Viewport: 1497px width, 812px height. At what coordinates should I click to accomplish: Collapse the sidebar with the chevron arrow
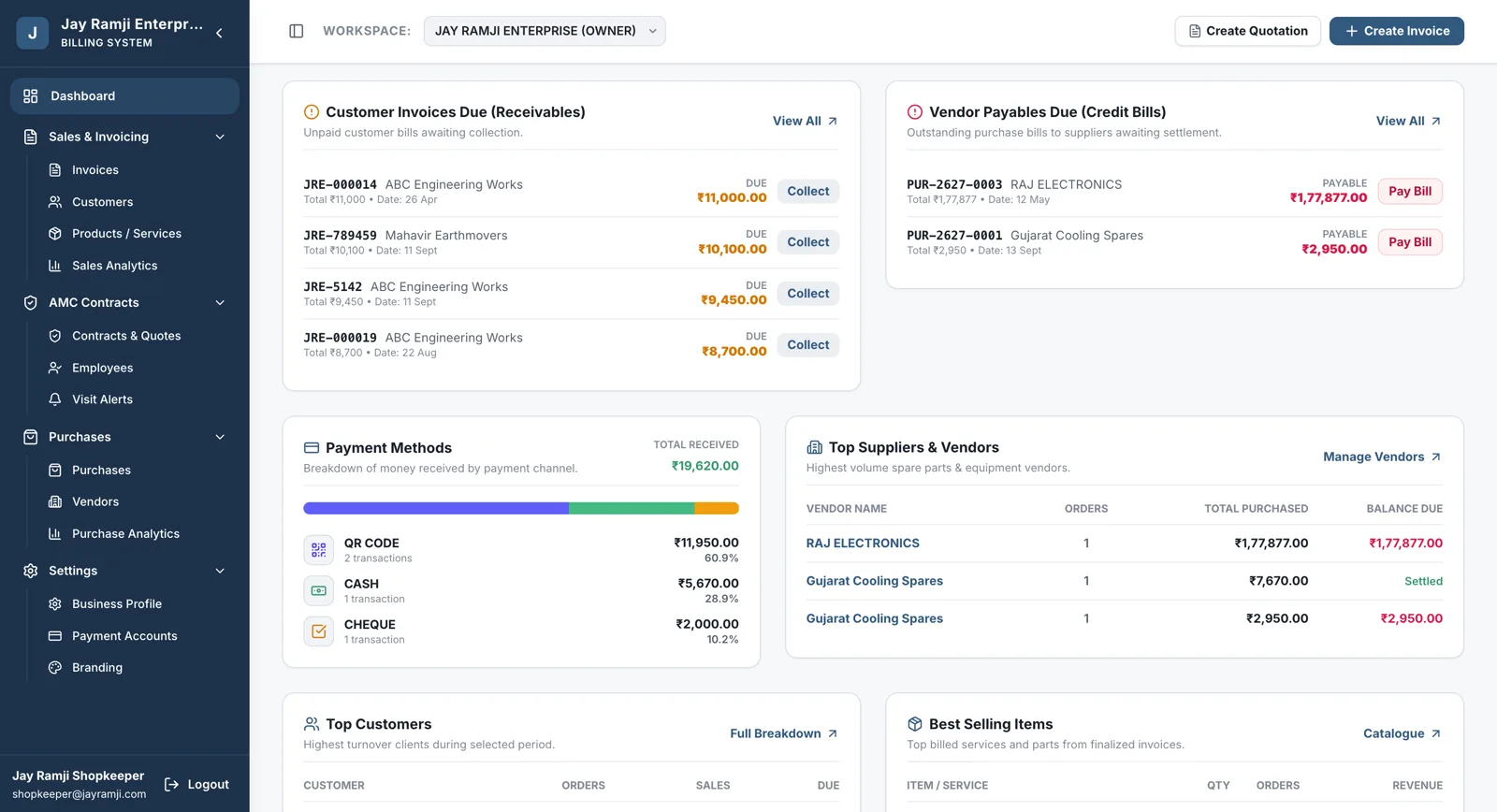[219, 33]
